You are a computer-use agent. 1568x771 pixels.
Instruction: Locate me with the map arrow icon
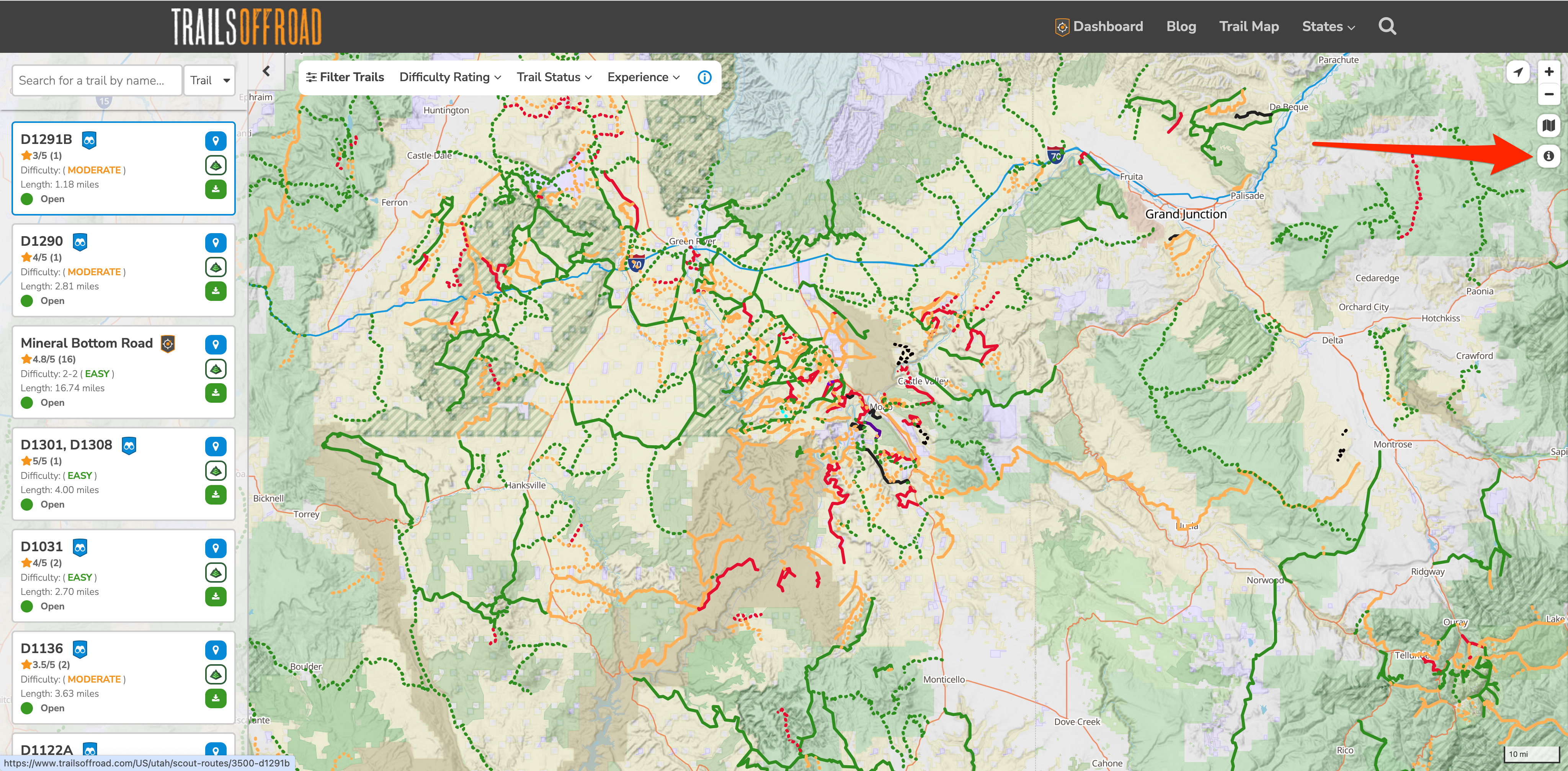pos(1518,72)
